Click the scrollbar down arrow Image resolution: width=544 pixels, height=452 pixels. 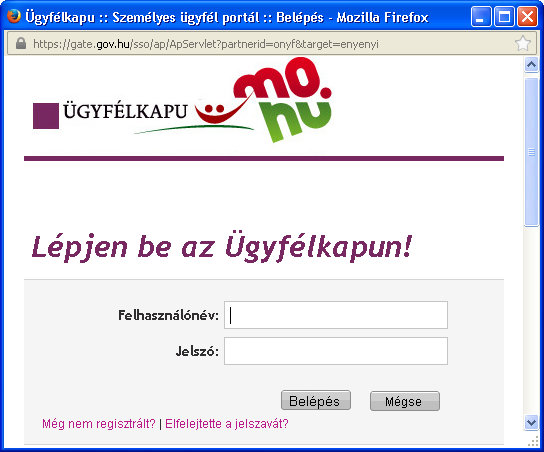point(531,422)
